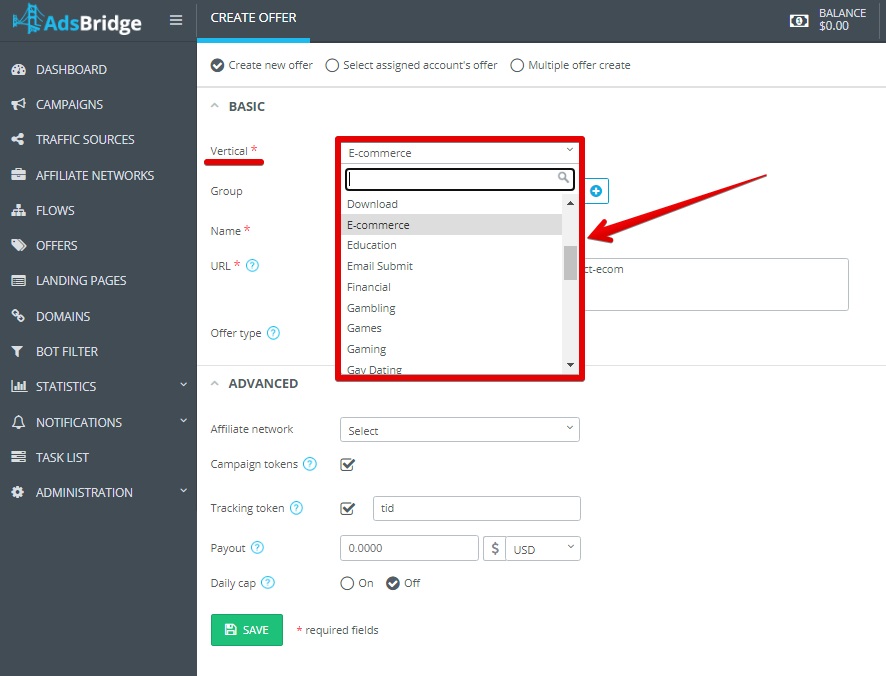This screenshot has height=676, width=886.
Task: Click the URL help question icon
Action: [253, 265]
